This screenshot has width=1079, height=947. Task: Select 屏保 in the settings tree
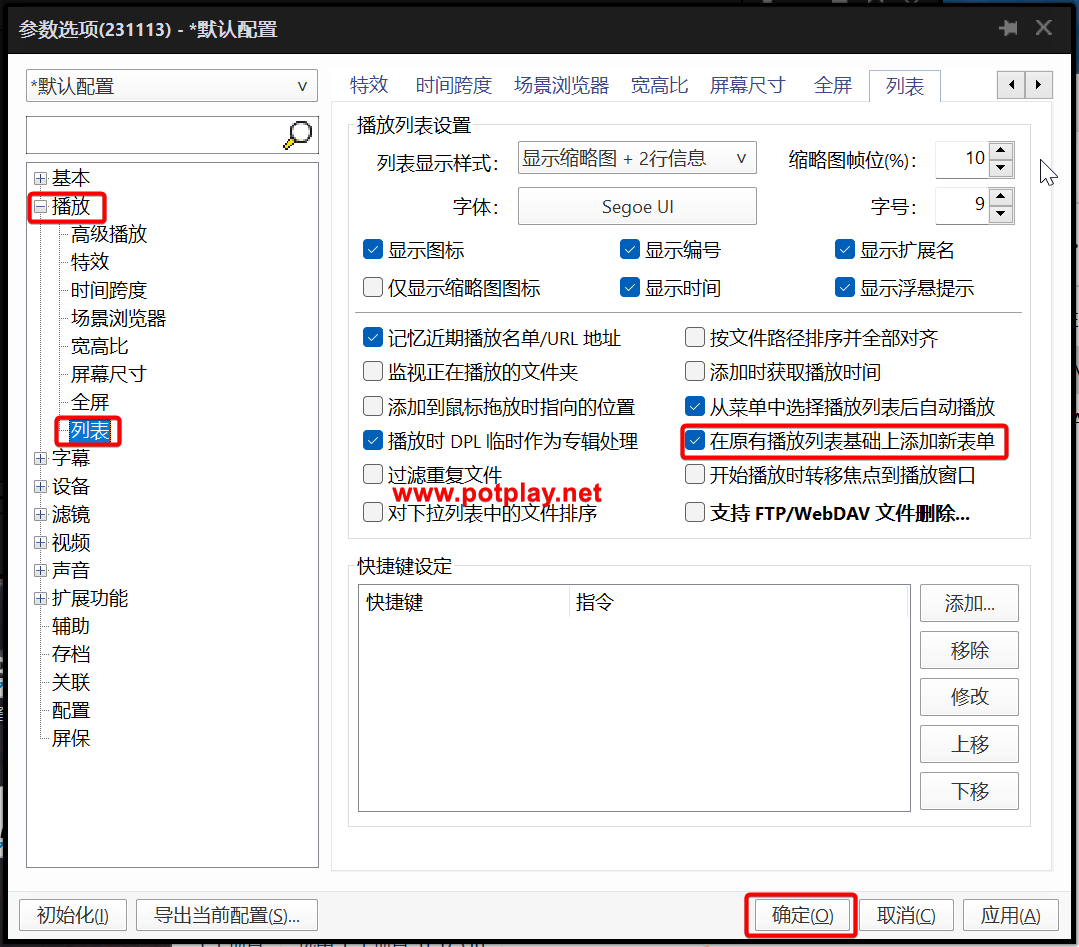pos(71,738)
